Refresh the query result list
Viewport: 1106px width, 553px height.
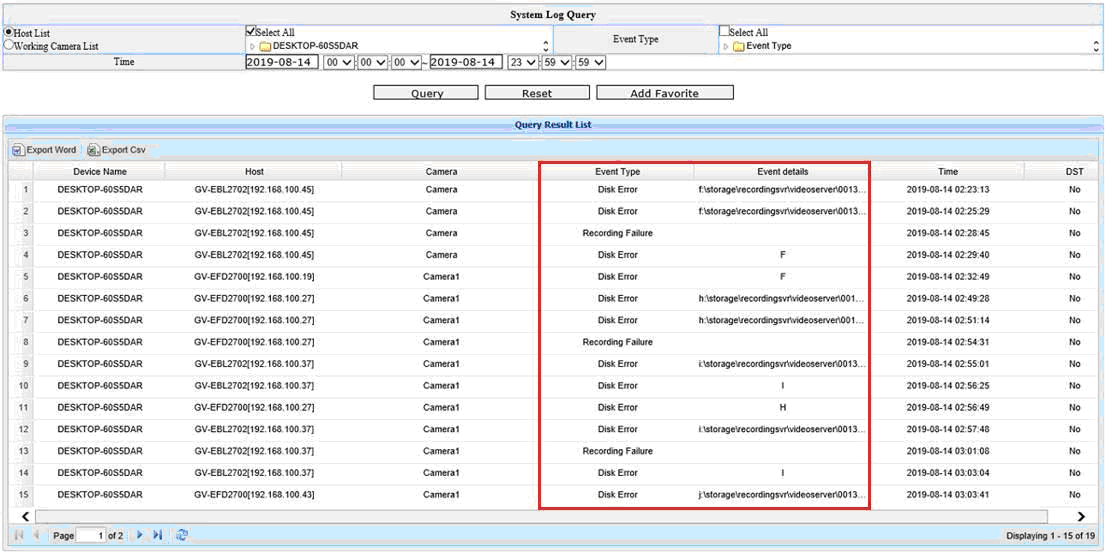click(x=182, y=535)
